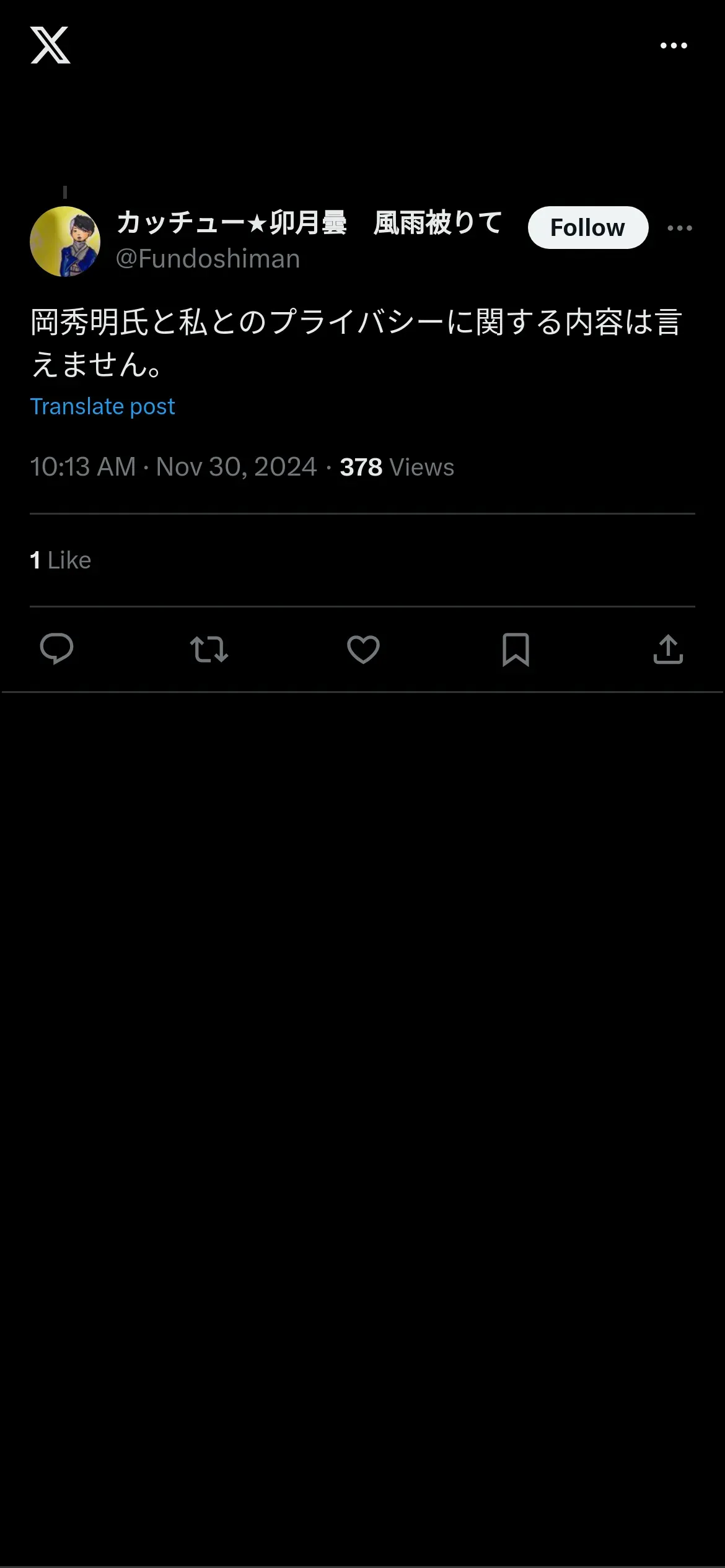Screen dimensions: 725x1568
Task: Bookmark this post
Action: [516, 649]
